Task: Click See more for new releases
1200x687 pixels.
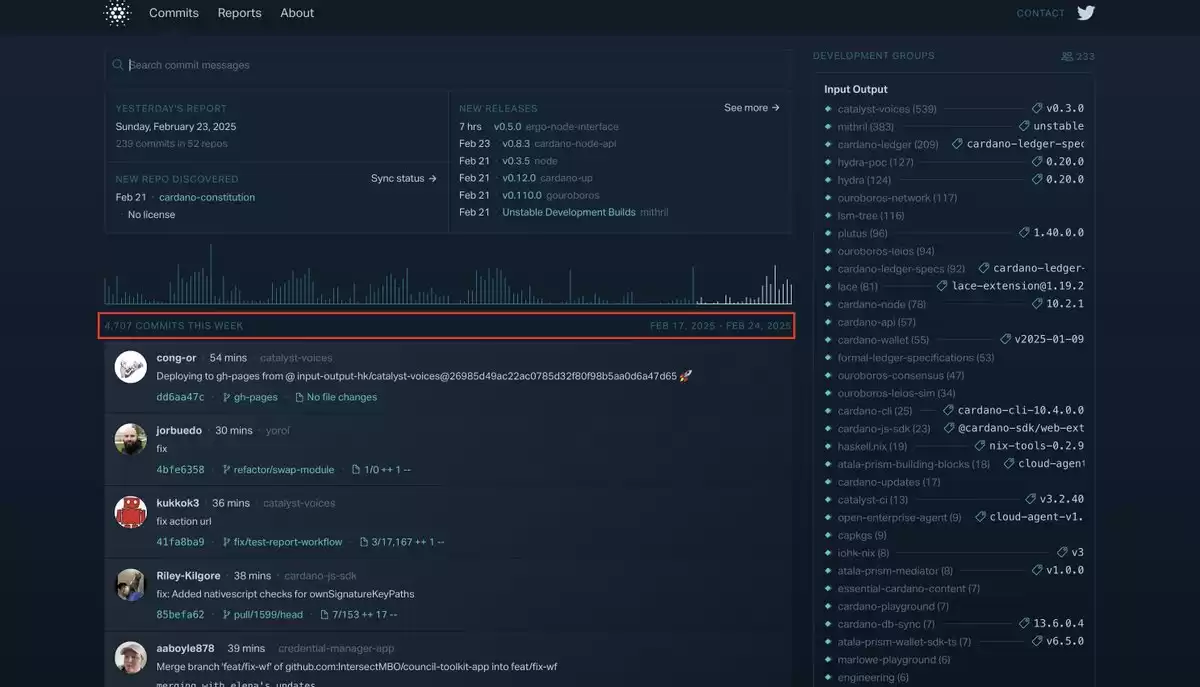Action: 752,108
